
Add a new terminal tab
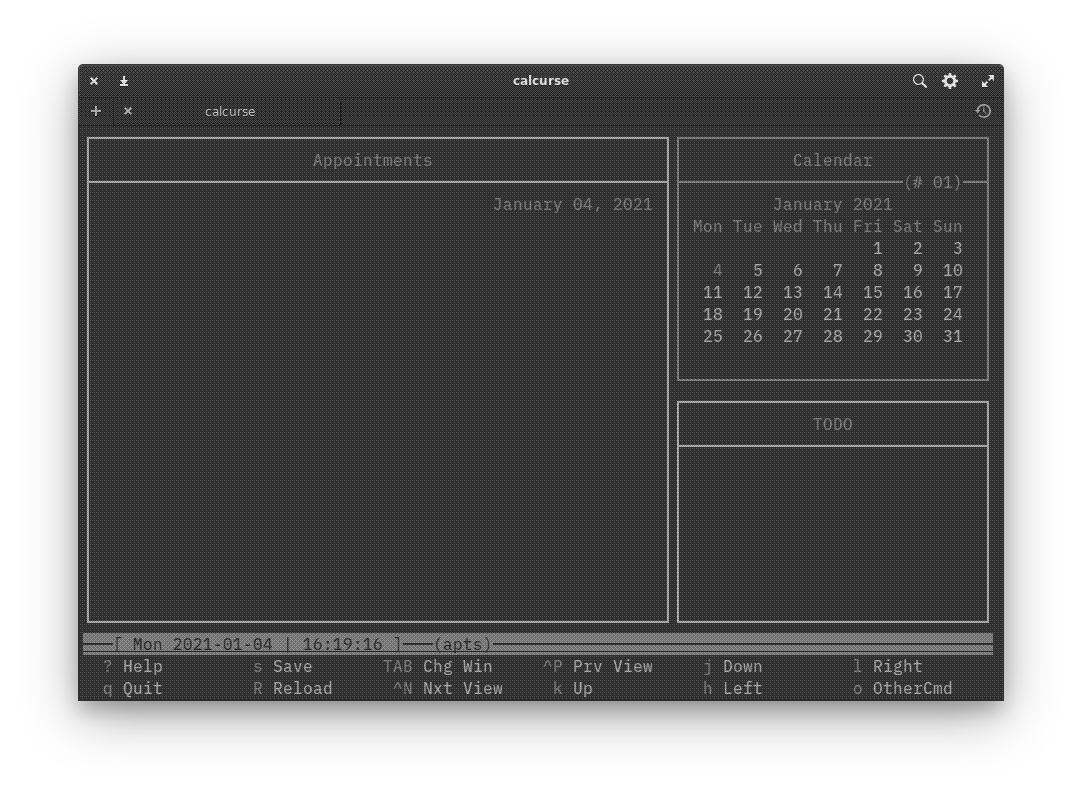click(96, 111)
